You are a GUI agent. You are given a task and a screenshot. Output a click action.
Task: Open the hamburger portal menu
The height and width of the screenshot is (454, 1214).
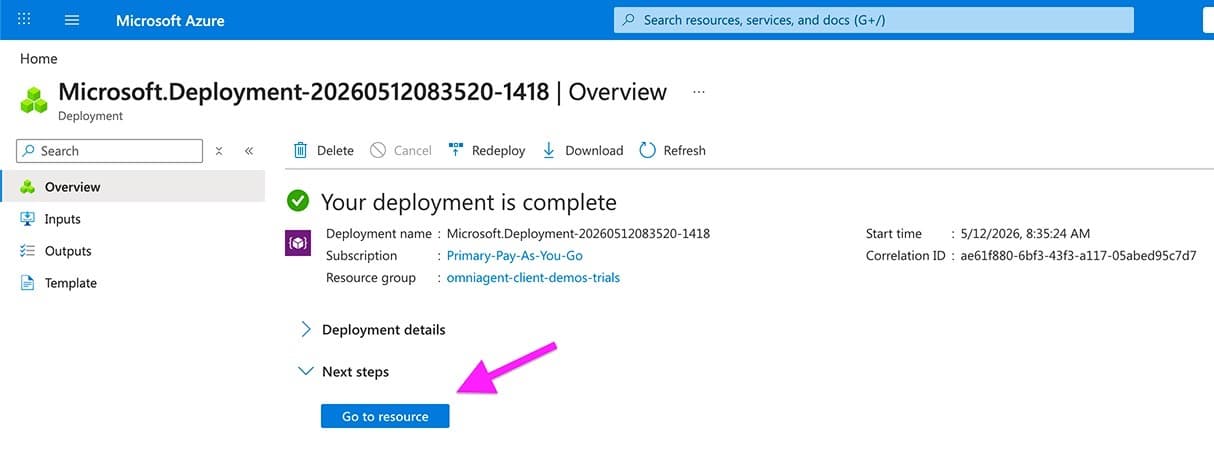[72, 20]
